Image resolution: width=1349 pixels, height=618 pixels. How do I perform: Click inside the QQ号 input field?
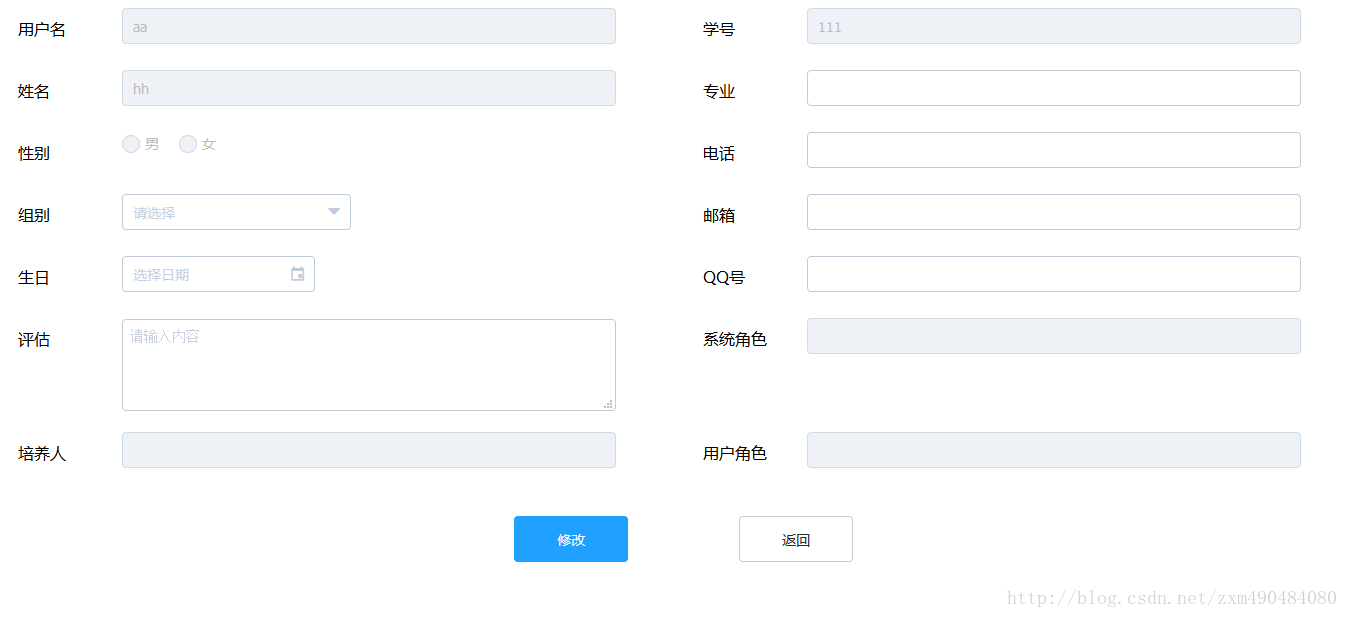coord(1053,274)
